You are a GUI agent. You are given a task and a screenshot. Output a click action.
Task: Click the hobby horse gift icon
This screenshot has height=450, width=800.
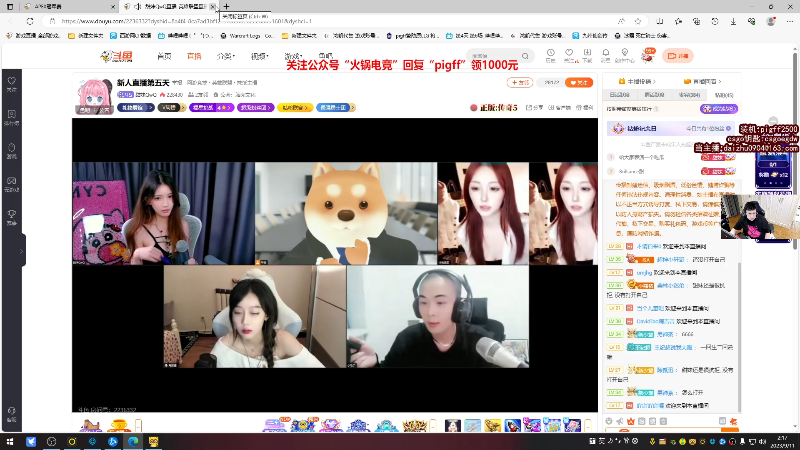[91, 424]
